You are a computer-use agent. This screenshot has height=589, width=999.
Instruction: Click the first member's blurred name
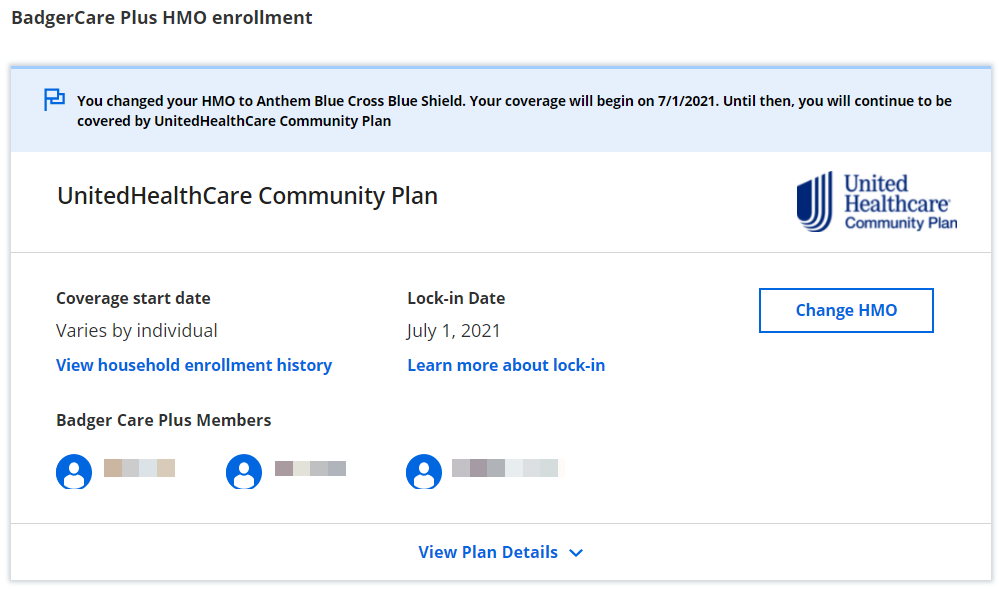139,468
